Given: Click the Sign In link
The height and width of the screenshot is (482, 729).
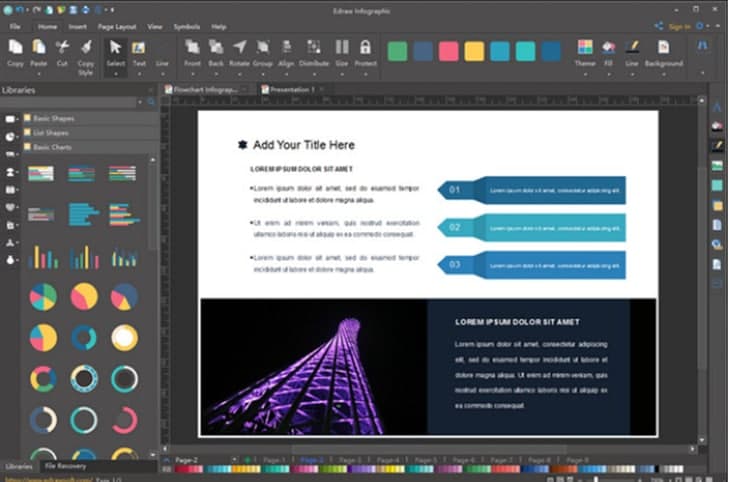Looking at the screenshot, I should [x=679, y=27].
